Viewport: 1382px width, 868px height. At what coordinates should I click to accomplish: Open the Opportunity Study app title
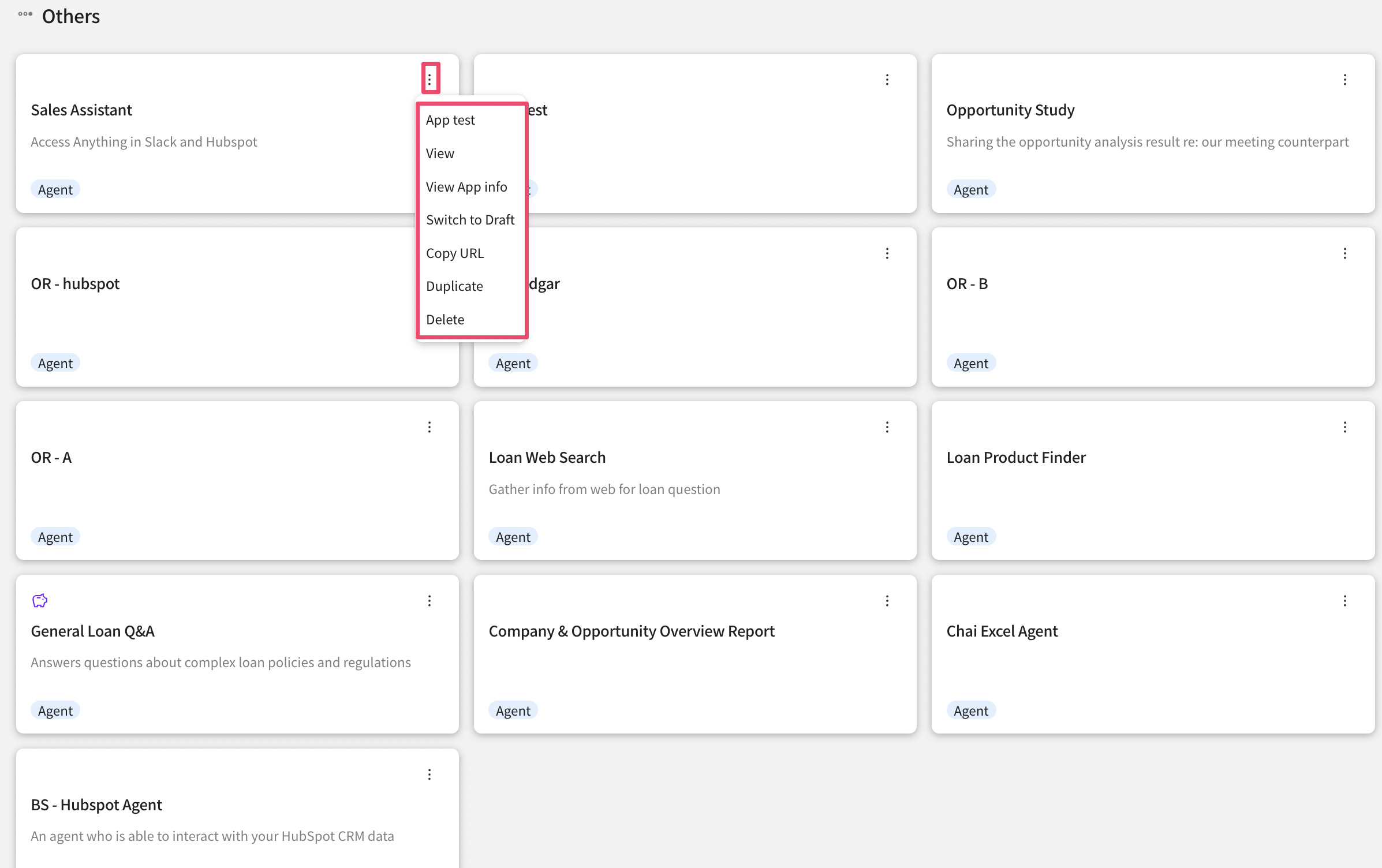point(1010,110)
